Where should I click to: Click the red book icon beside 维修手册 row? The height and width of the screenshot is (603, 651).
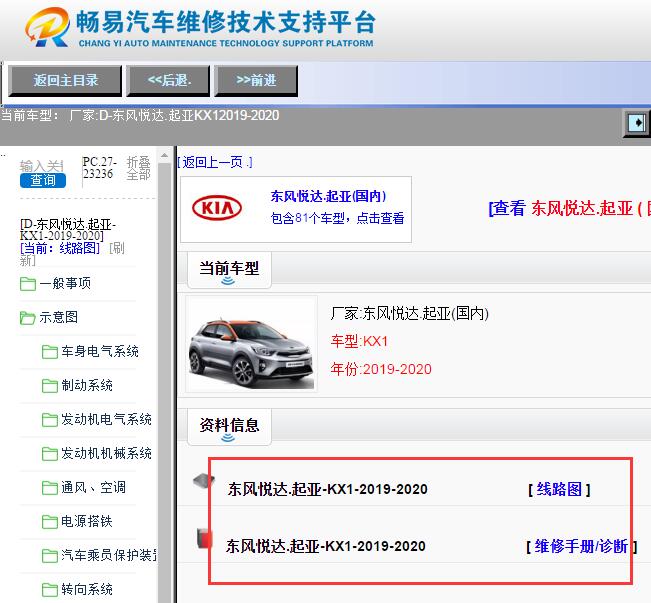[204, 538]
